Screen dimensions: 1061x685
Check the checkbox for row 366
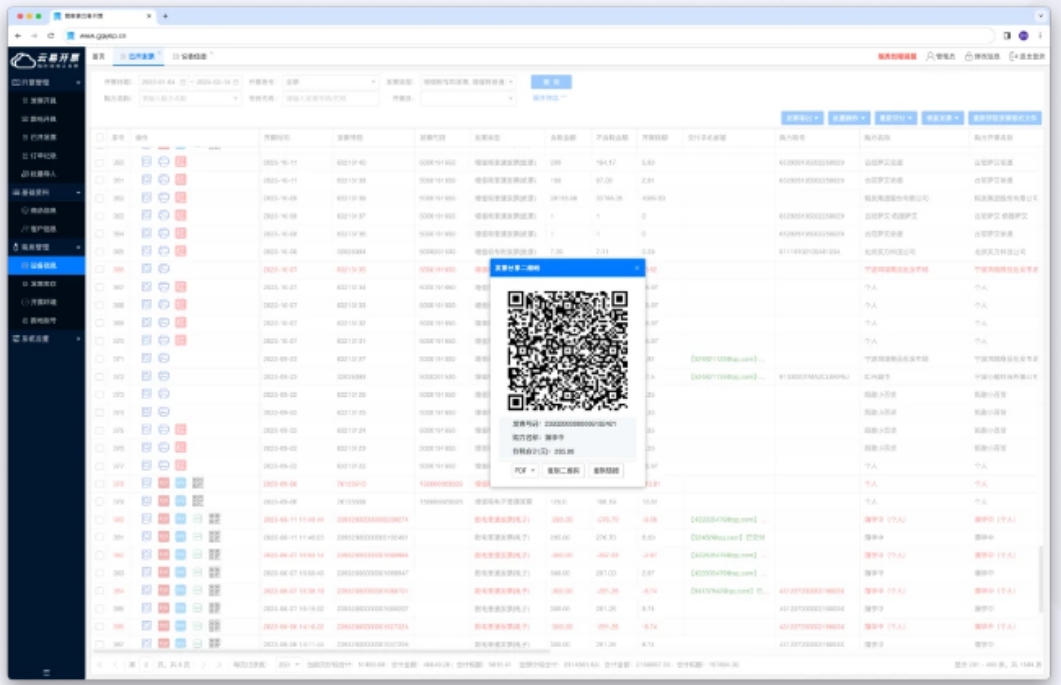[x=99, y=269]
